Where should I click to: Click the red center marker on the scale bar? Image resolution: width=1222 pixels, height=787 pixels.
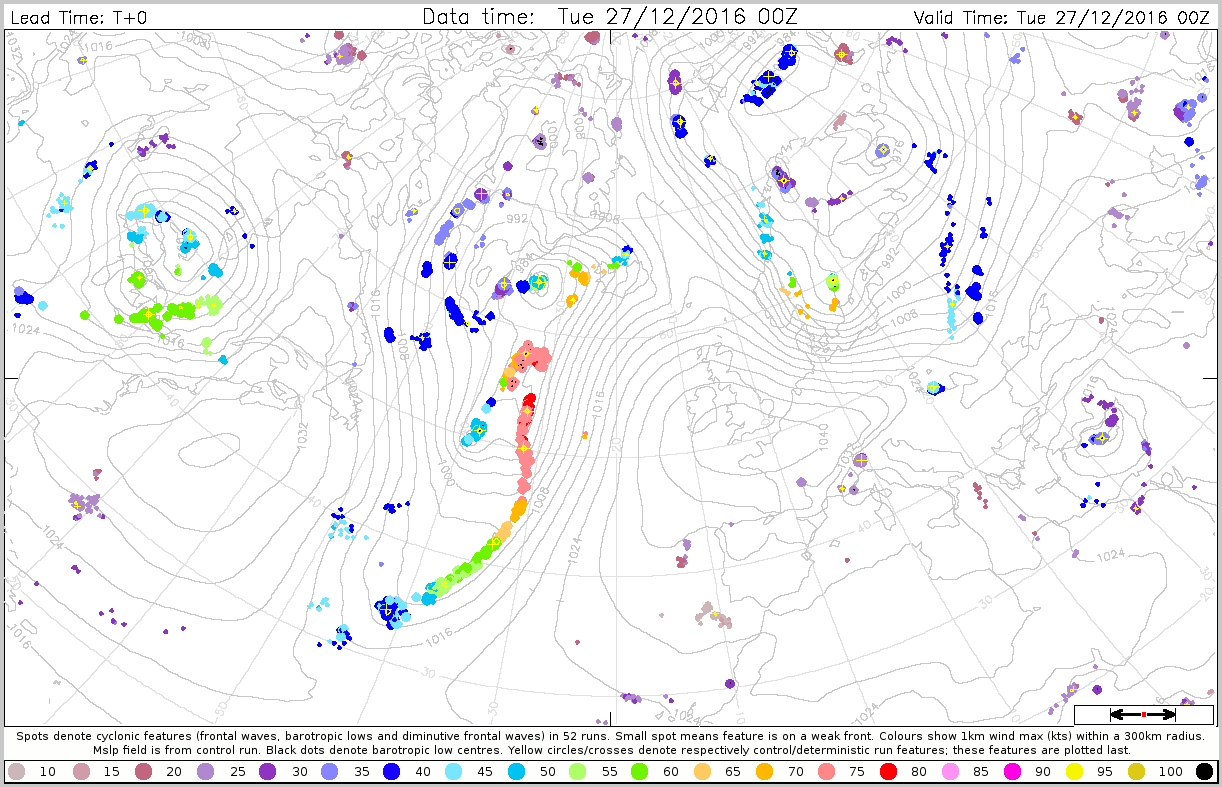[1143, 714]
